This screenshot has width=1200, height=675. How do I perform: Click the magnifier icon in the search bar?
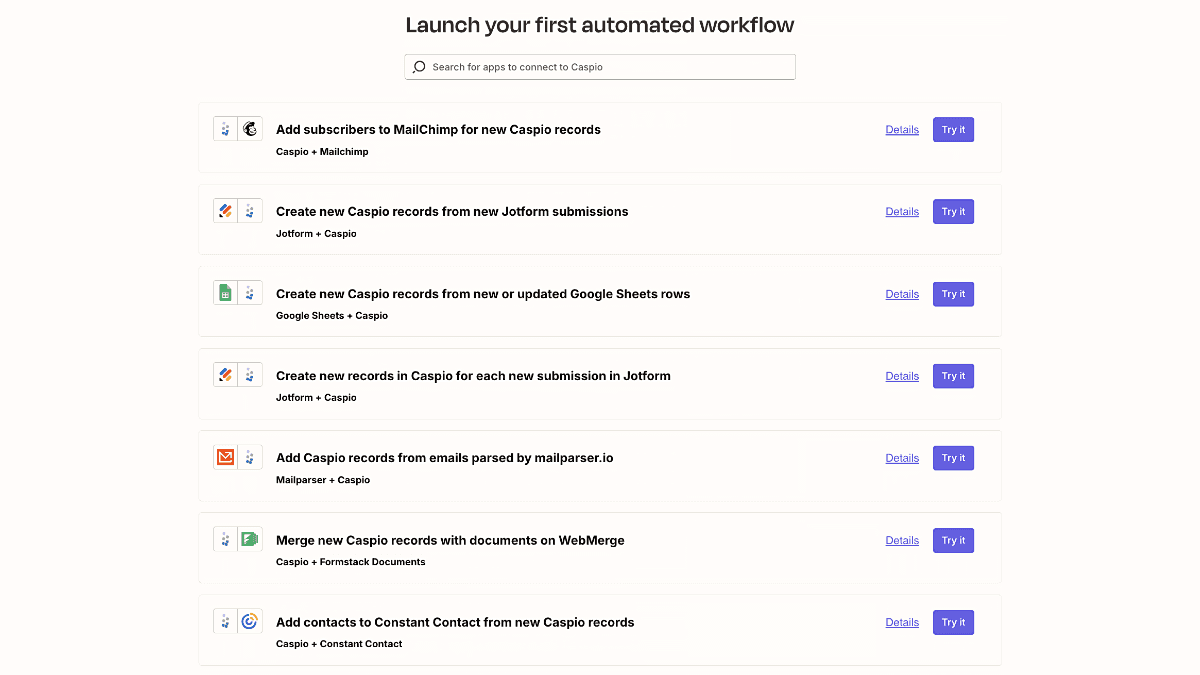pos(419,66)
